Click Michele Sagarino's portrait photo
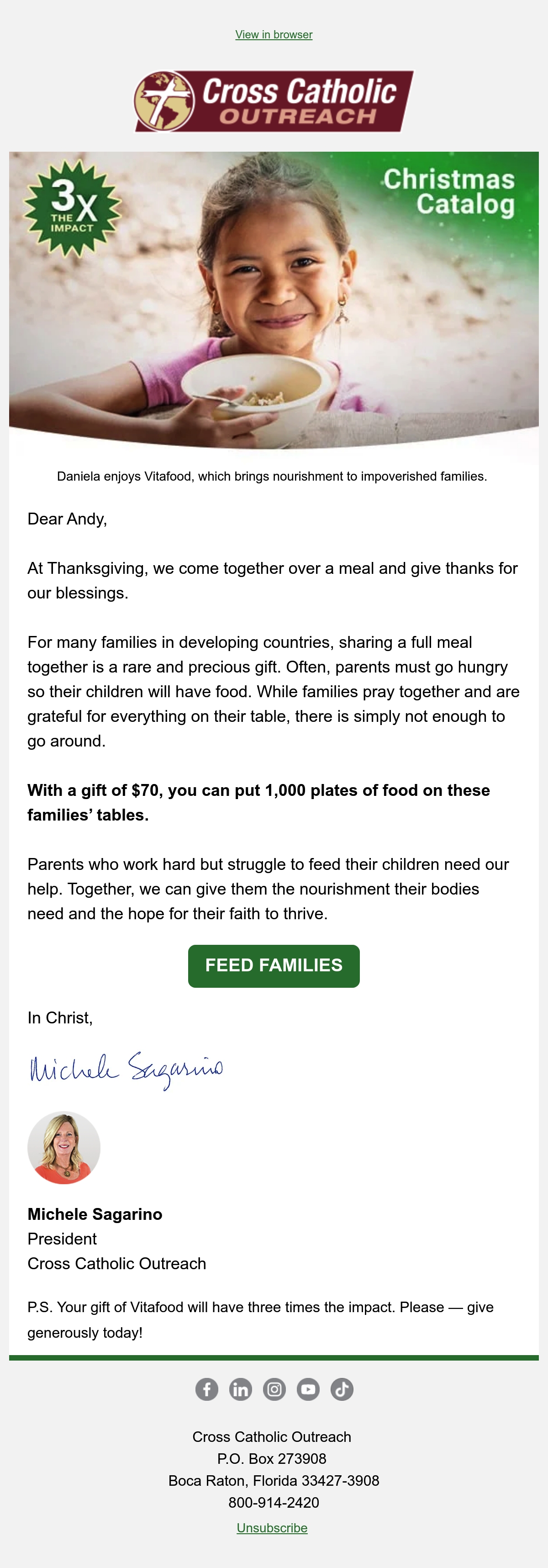This screenshot has width=548, height=1568. coord(64,1147)
